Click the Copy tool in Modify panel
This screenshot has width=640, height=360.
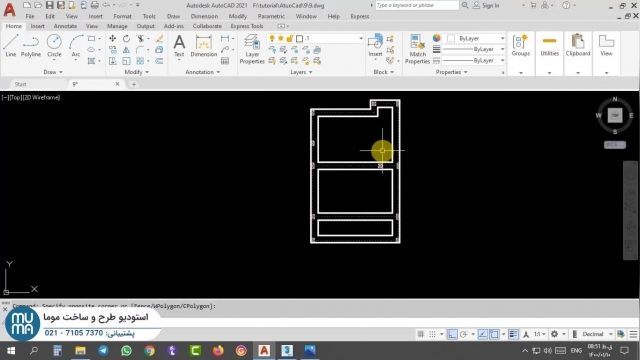112,50
